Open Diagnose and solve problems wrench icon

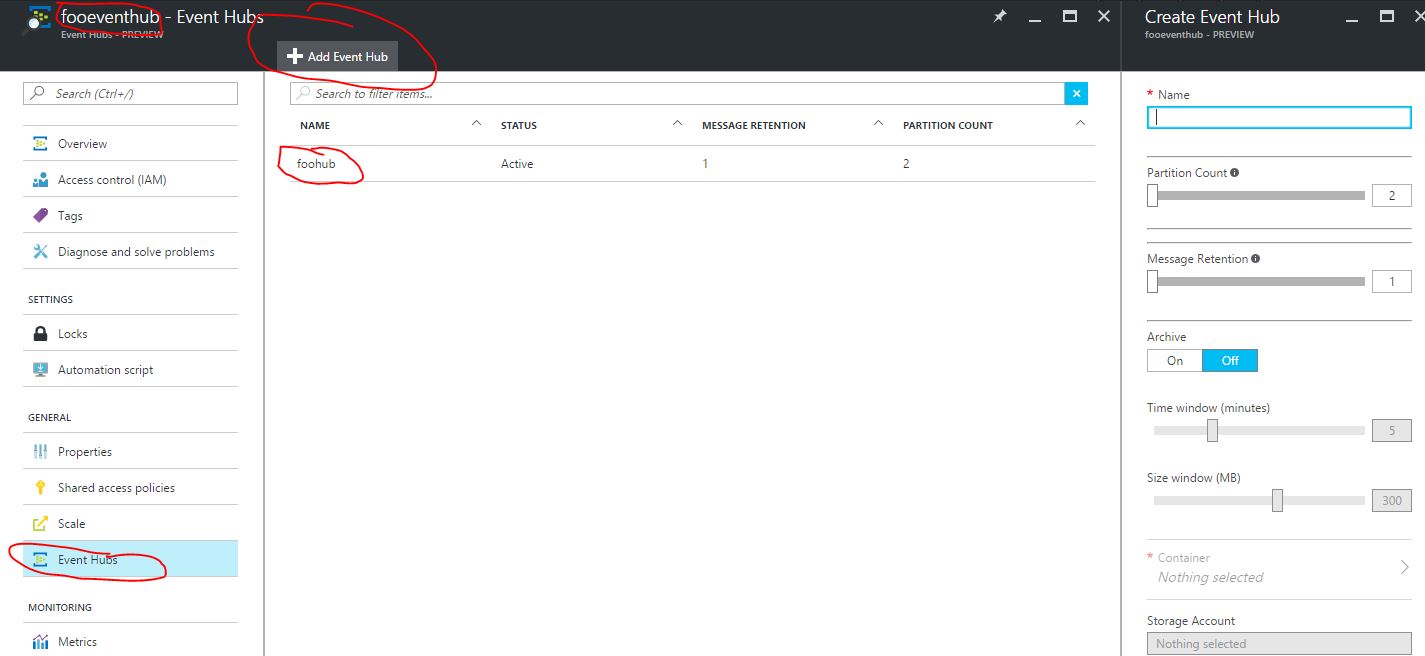pyautogui.click(x=40, y=252)
